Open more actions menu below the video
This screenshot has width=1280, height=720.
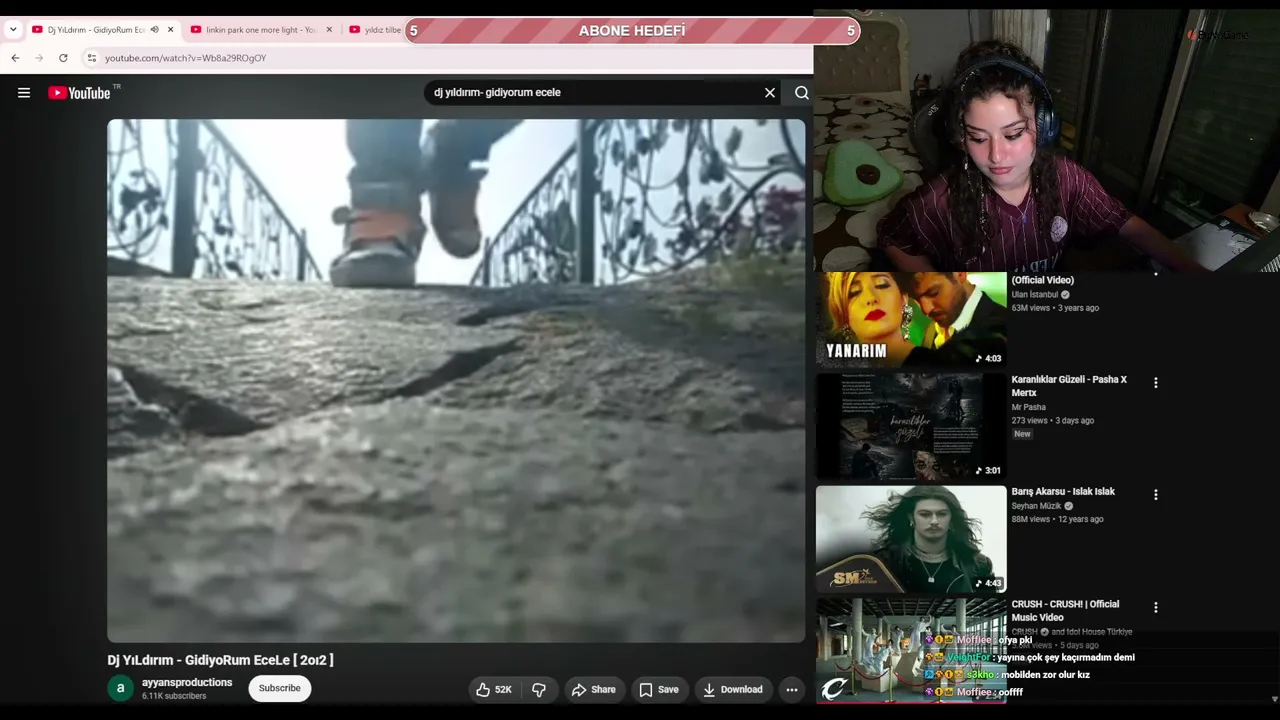792,689
